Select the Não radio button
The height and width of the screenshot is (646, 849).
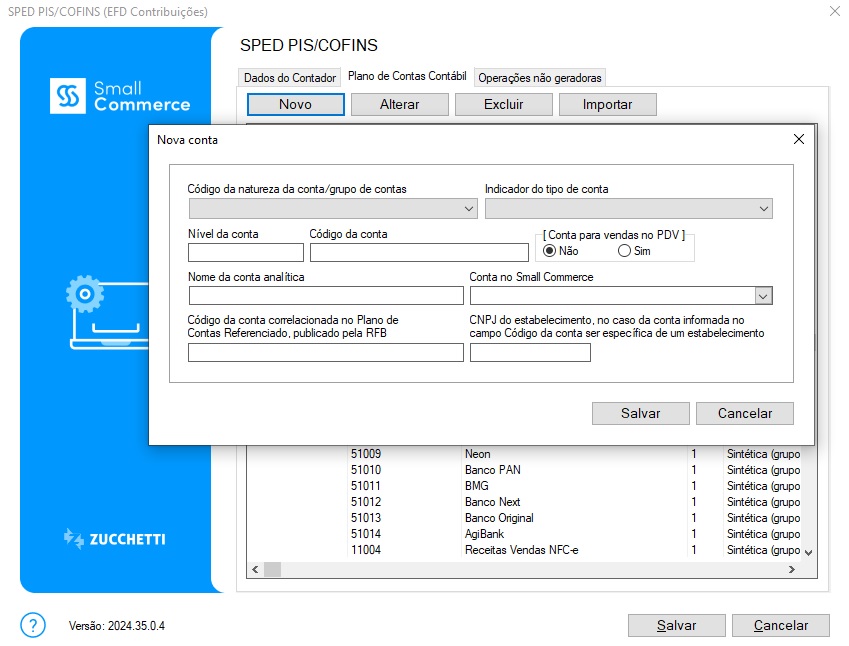[x=550, y=251]
